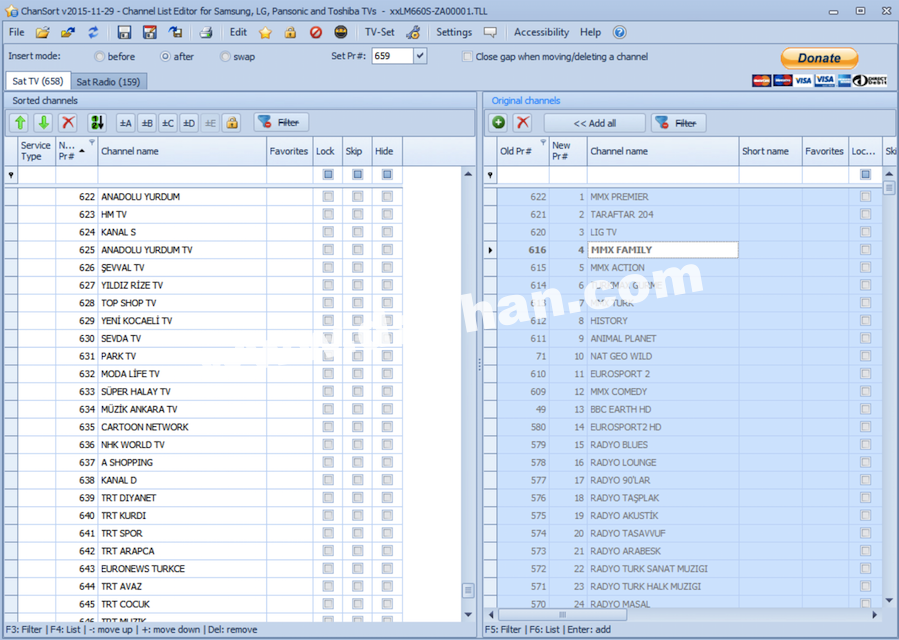Click the restore backup icon
The image size is (899, 640).
(175, 33)
